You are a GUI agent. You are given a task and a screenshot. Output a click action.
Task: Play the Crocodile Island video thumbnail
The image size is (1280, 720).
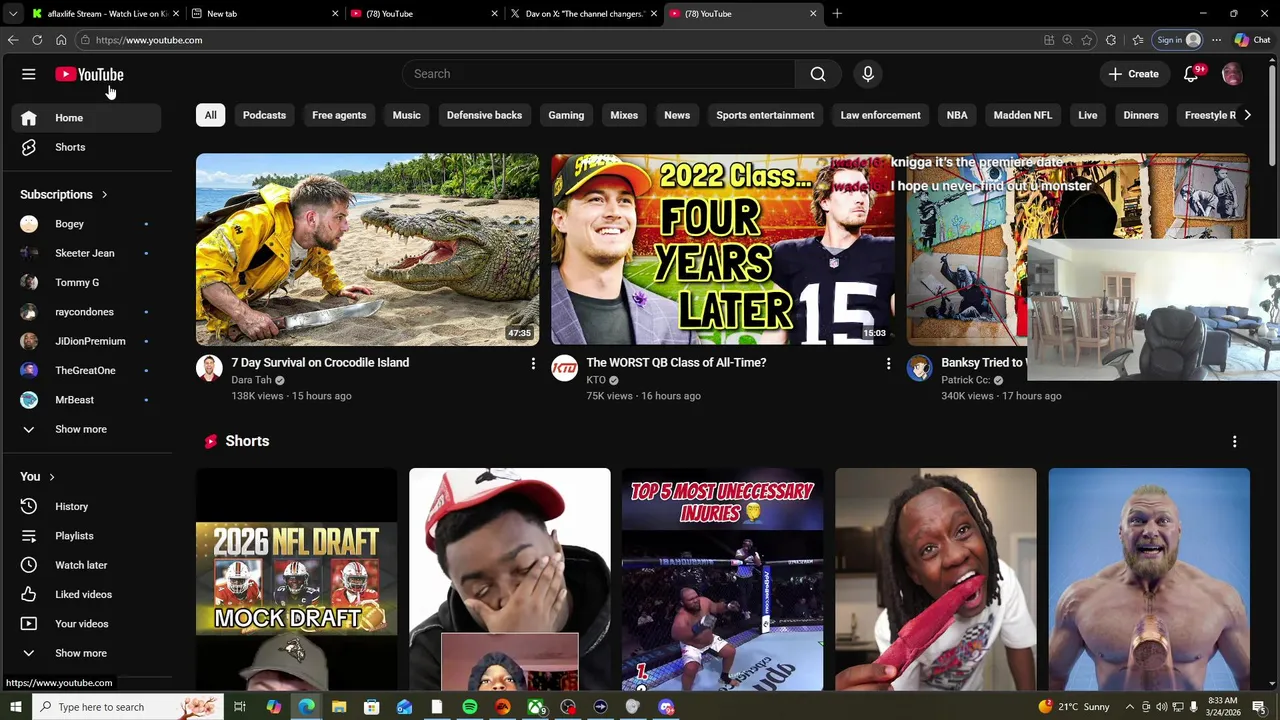click(x=367, y=249)
